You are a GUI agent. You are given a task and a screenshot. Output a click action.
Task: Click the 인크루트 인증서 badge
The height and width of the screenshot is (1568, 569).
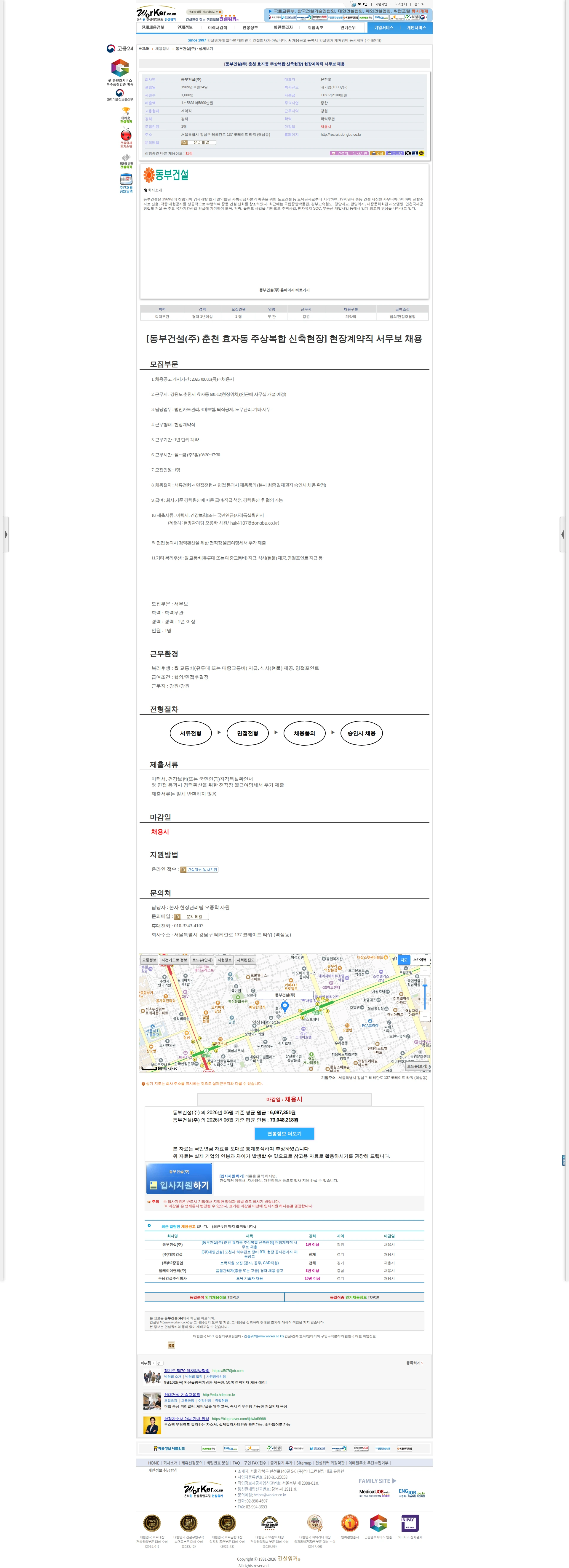tap(349, 1523)
